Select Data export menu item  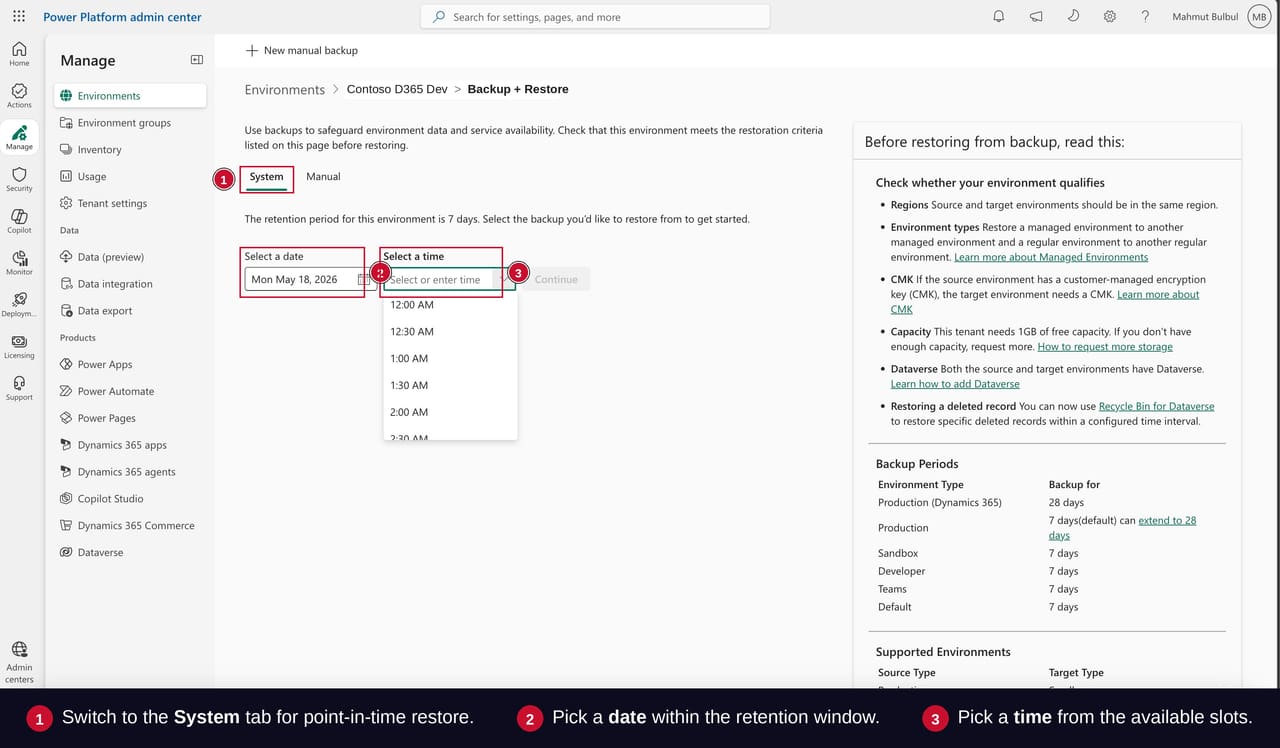[130, 311]
